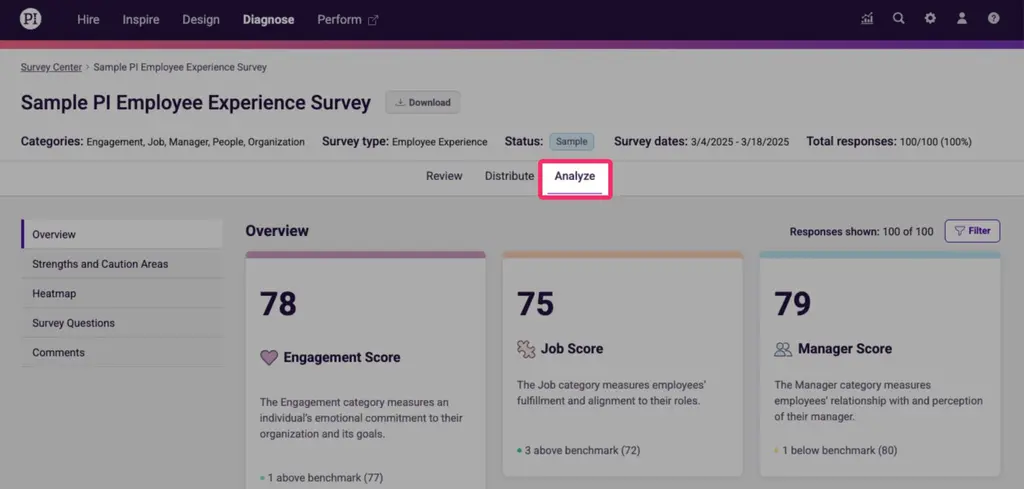Go to the Hire menu
The height and width of the screenshot is (489, 1024).
coord(88,20)
